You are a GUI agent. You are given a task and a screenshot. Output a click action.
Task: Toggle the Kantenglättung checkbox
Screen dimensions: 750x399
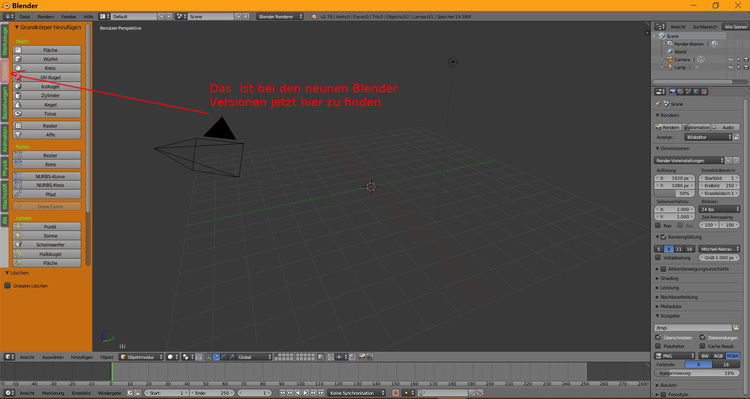tap(663, 237)
